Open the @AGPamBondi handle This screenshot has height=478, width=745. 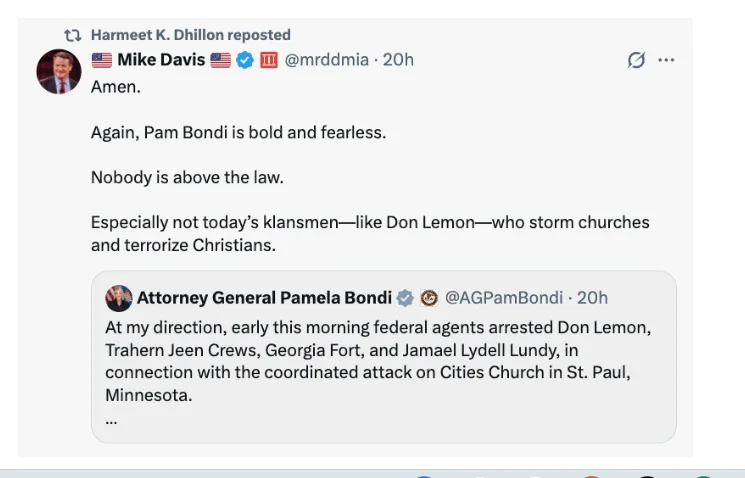pos(503,298)
